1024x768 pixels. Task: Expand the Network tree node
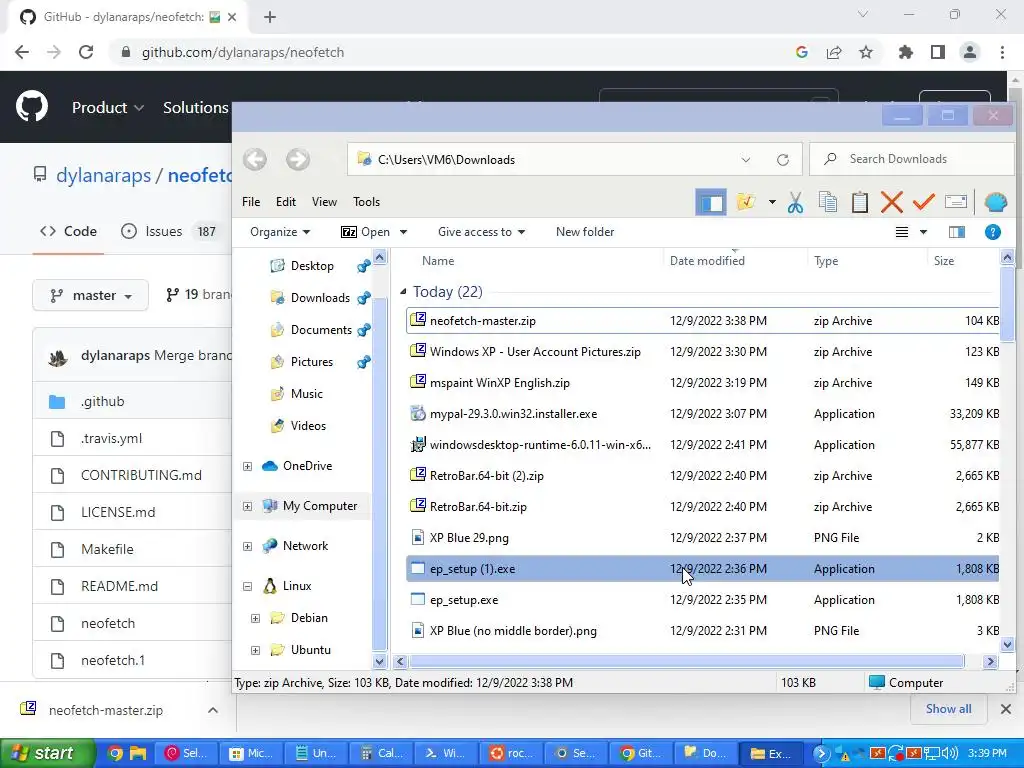(x=248, y=546)
